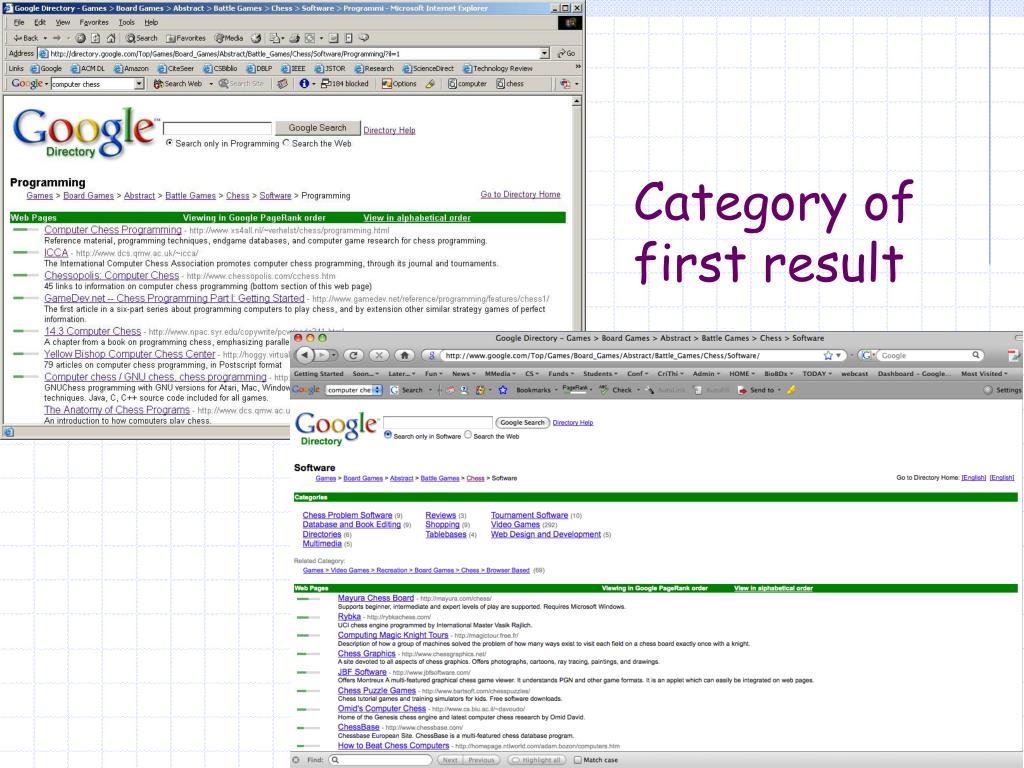The width and height of the screenshot is (1024, 768).
Task: Open the Mayura Chess Board link
Action: [376, 598]
